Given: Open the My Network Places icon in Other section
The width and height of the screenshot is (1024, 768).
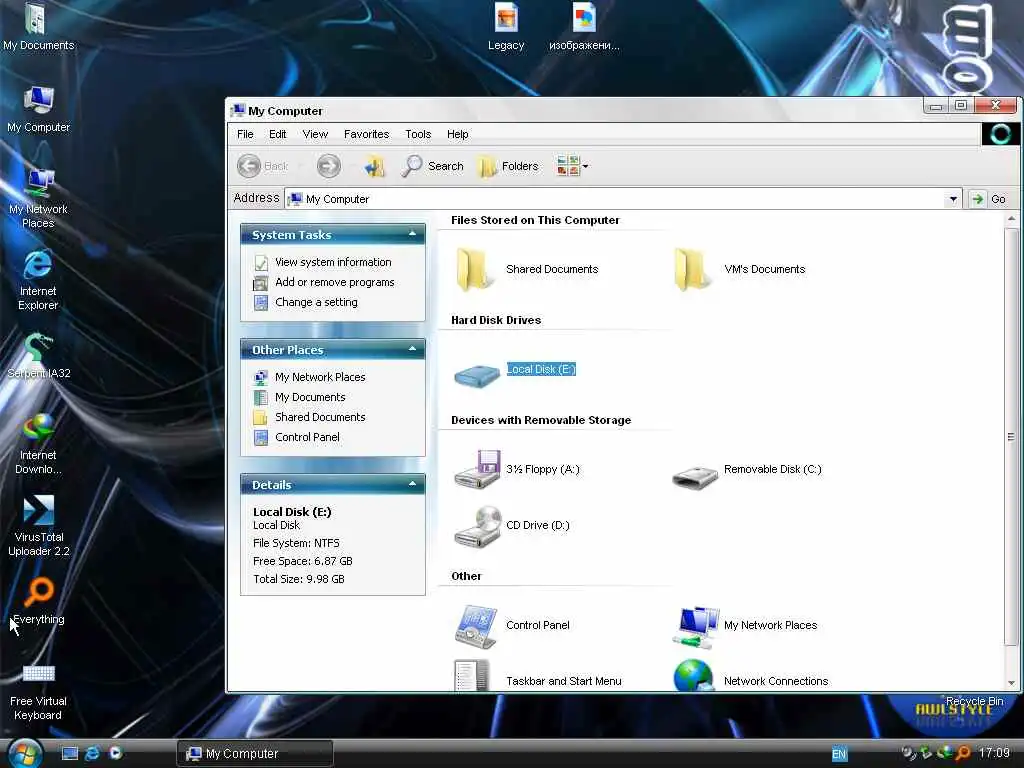Looking at the screenshot, I should tap(696, 626).
